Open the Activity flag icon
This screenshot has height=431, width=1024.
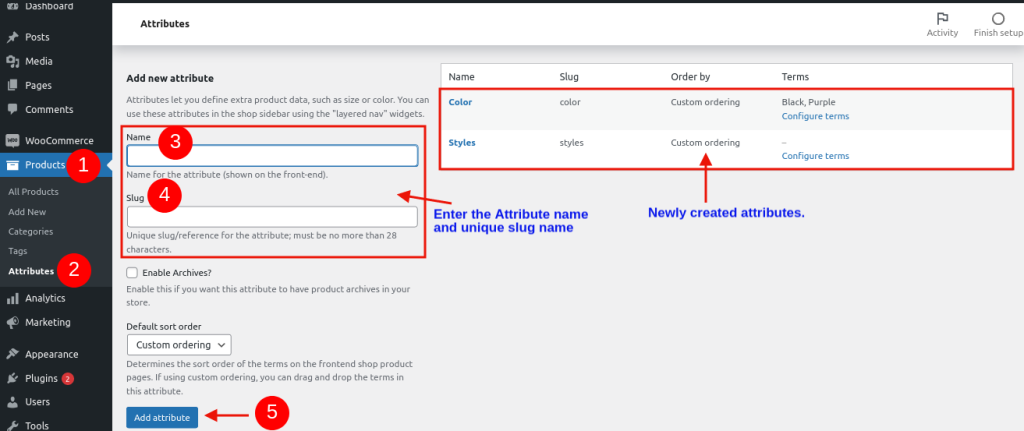click(942, 19)
